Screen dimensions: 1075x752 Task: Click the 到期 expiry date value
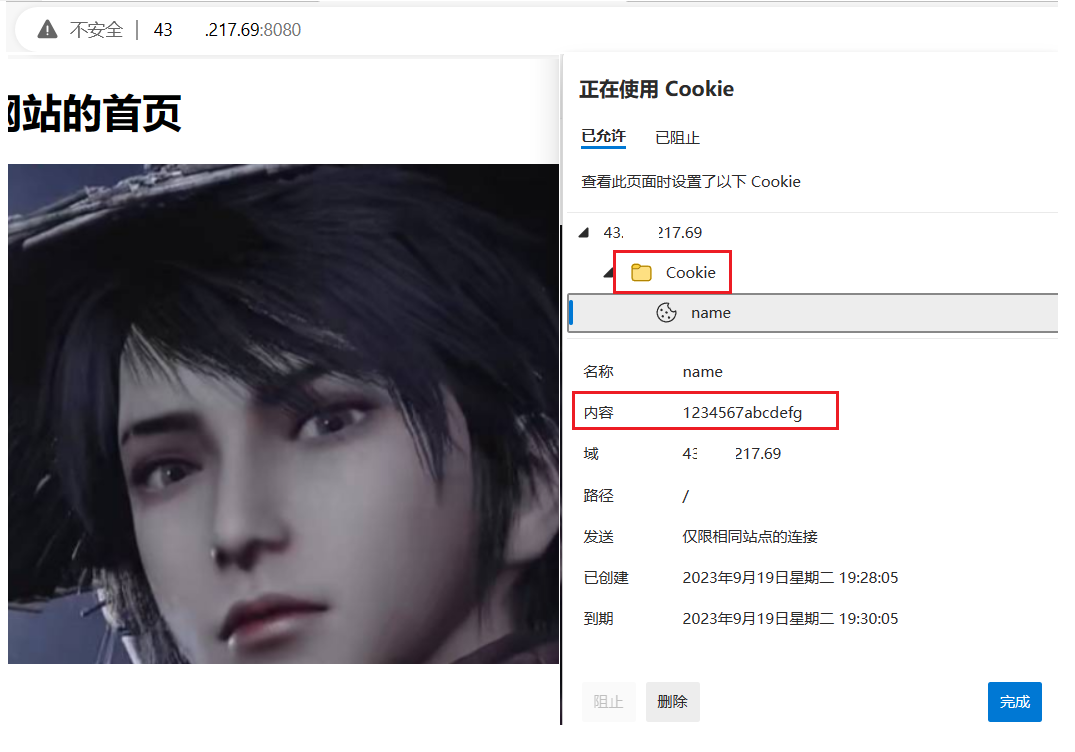pos(790,619)
